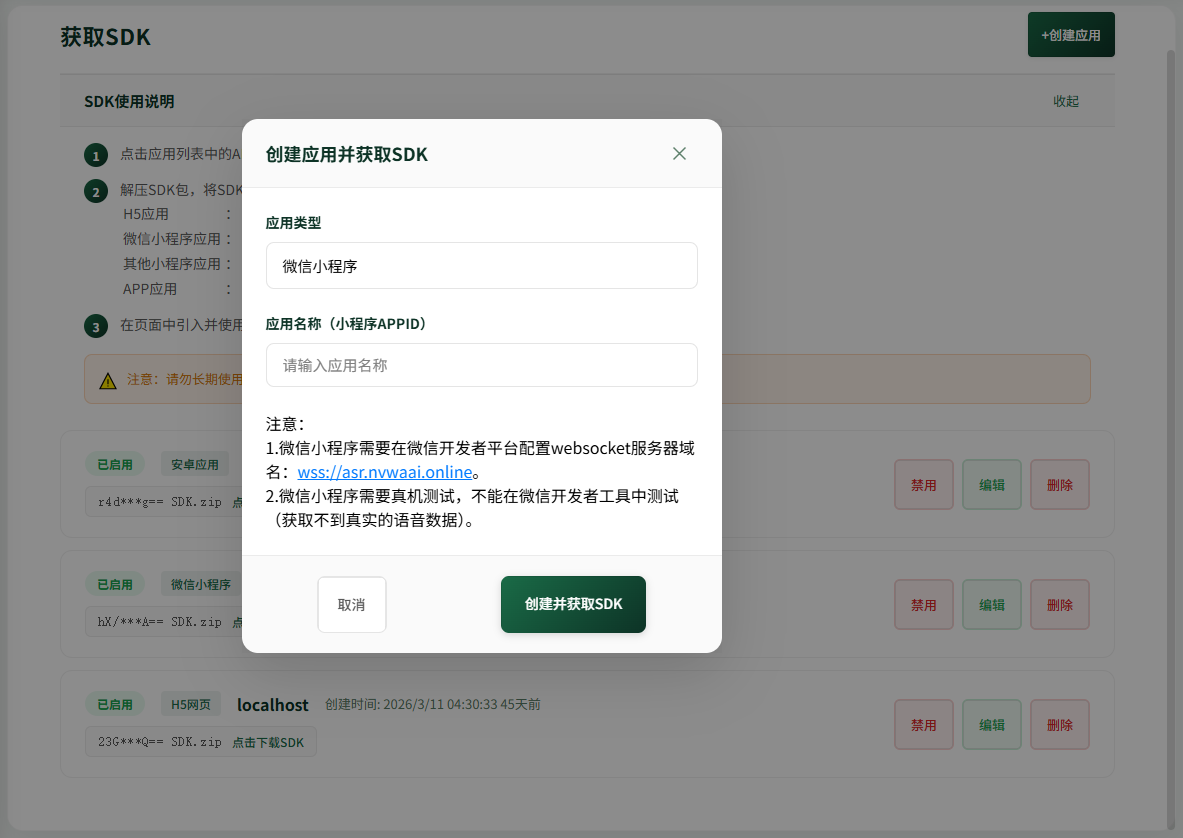Image resolution: width=1183 pixels, height=838 pixels.
Task: Edit the 安卓应用 entry via 编辑
Action: click(x=991, y=484)
